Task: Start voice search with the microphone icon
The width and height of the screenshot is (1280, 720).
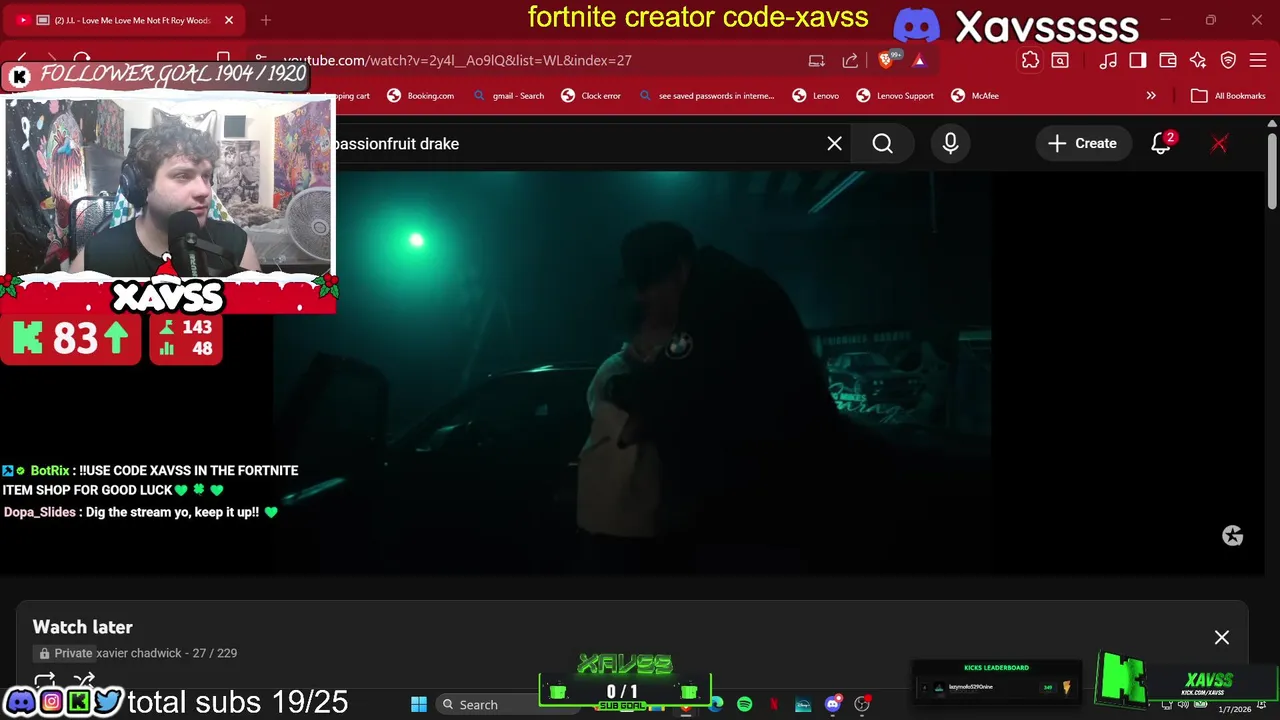Action: point(950,143)
